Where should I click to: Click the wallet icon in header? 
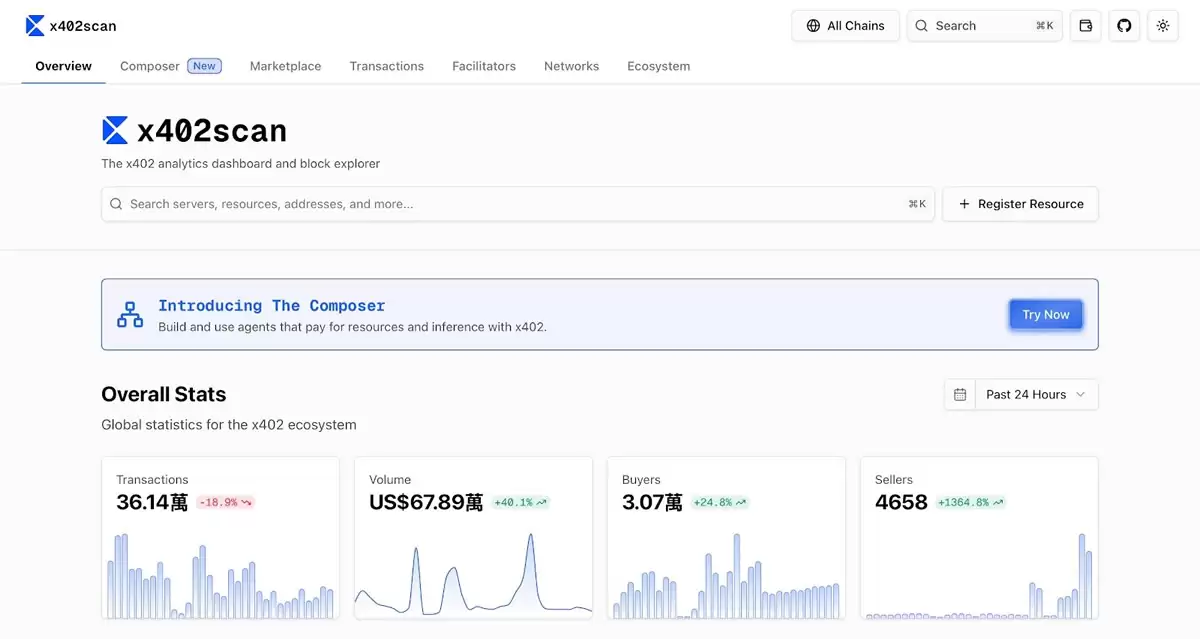[1086, 26]
